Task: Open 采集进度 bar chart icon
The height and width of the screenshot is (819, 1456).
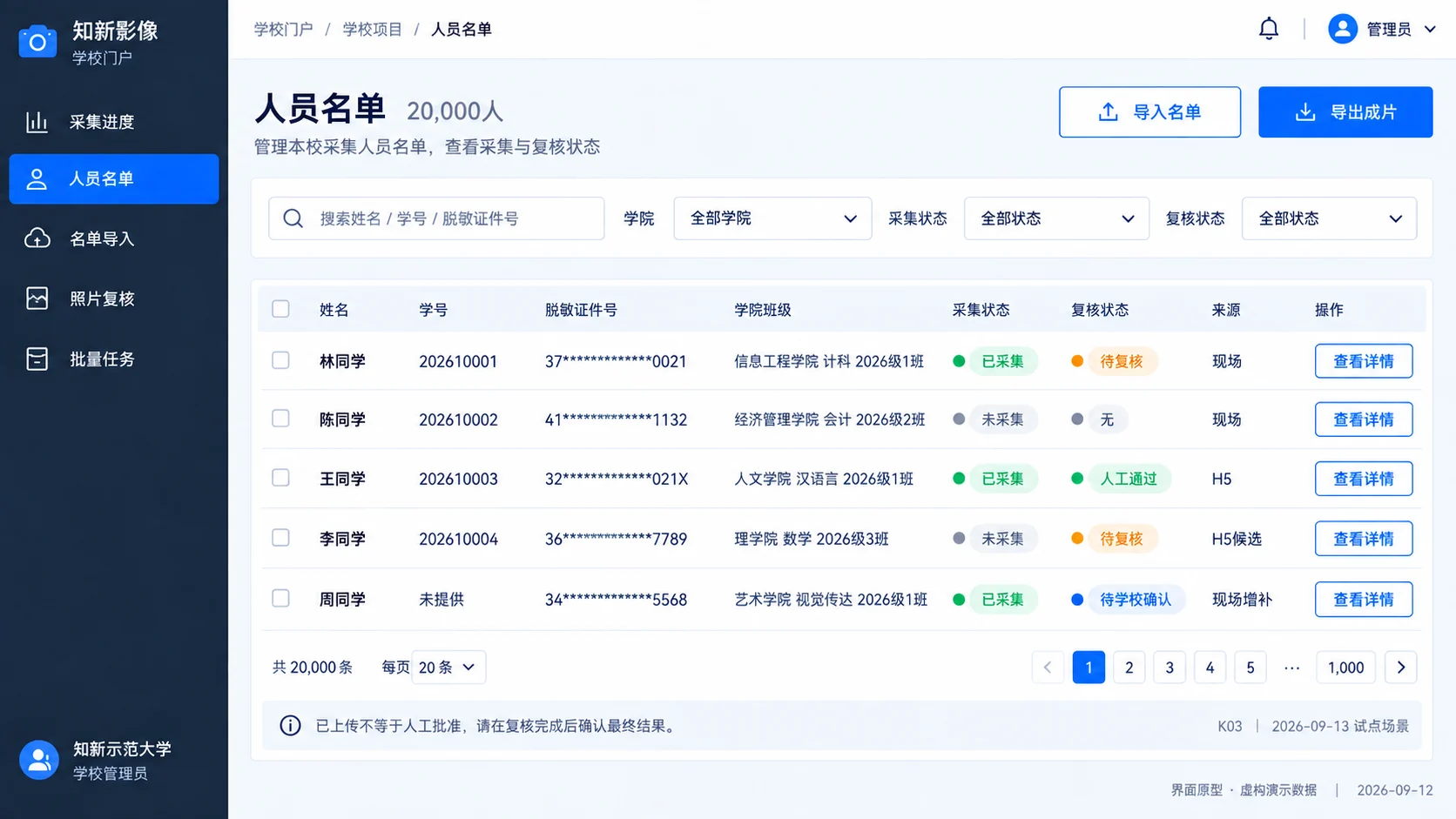Action: click(x=37, y=122)
